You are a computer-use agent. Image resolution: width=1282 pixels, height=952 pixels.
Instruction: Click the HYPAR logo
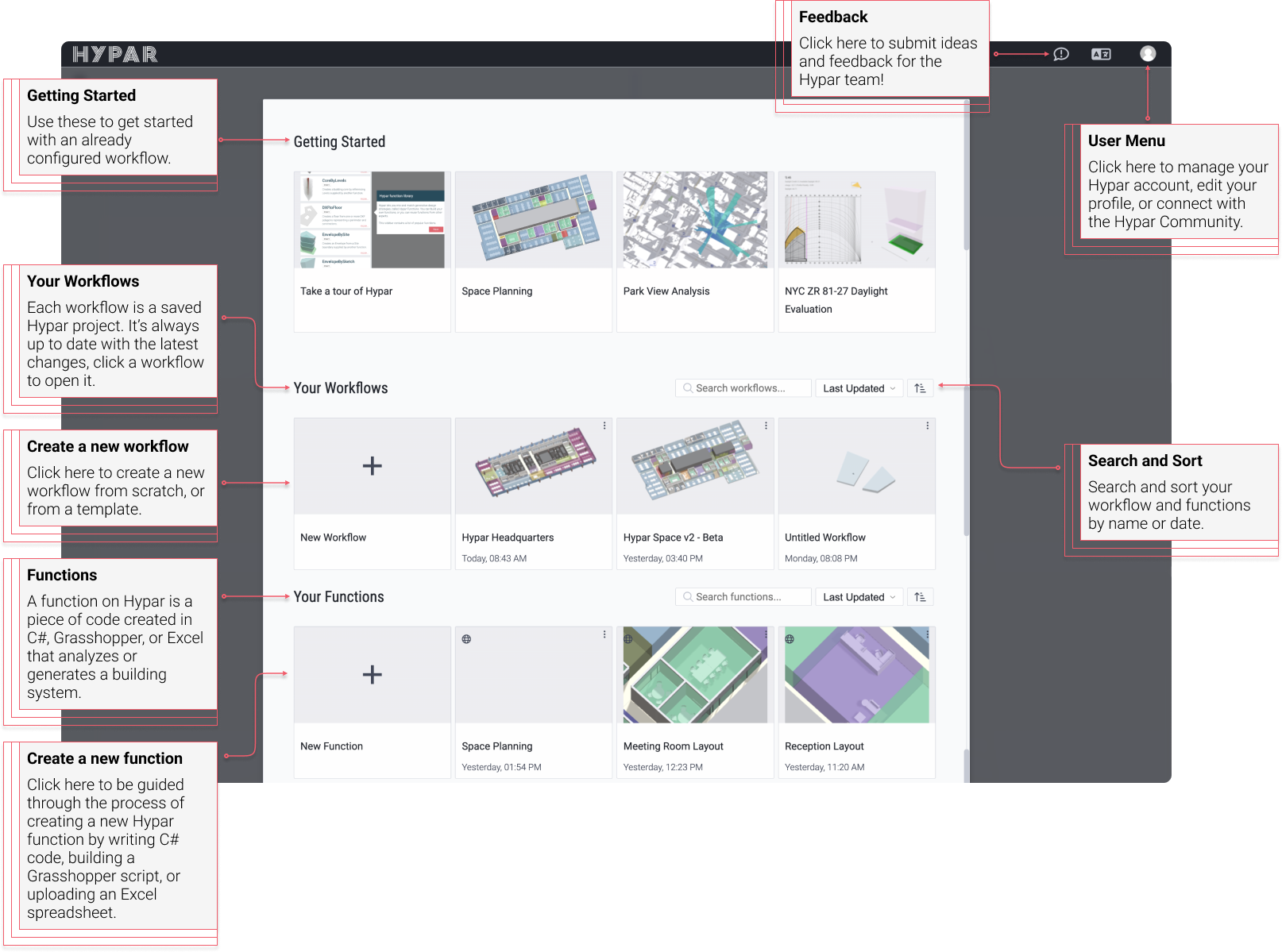point(115,54)
